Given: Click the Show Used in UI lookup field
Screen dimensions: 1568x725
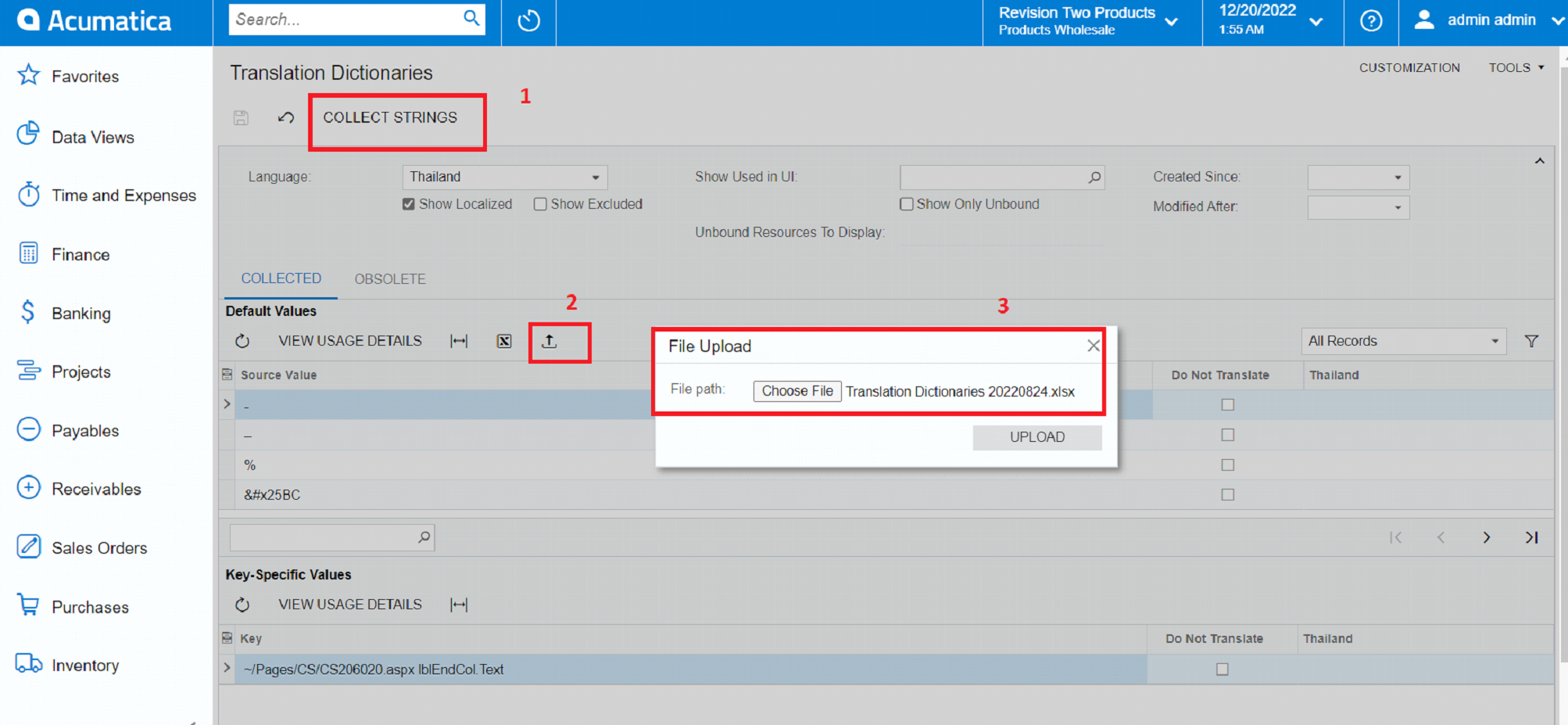Looking at the screenshot, I should click(1002, 178).
